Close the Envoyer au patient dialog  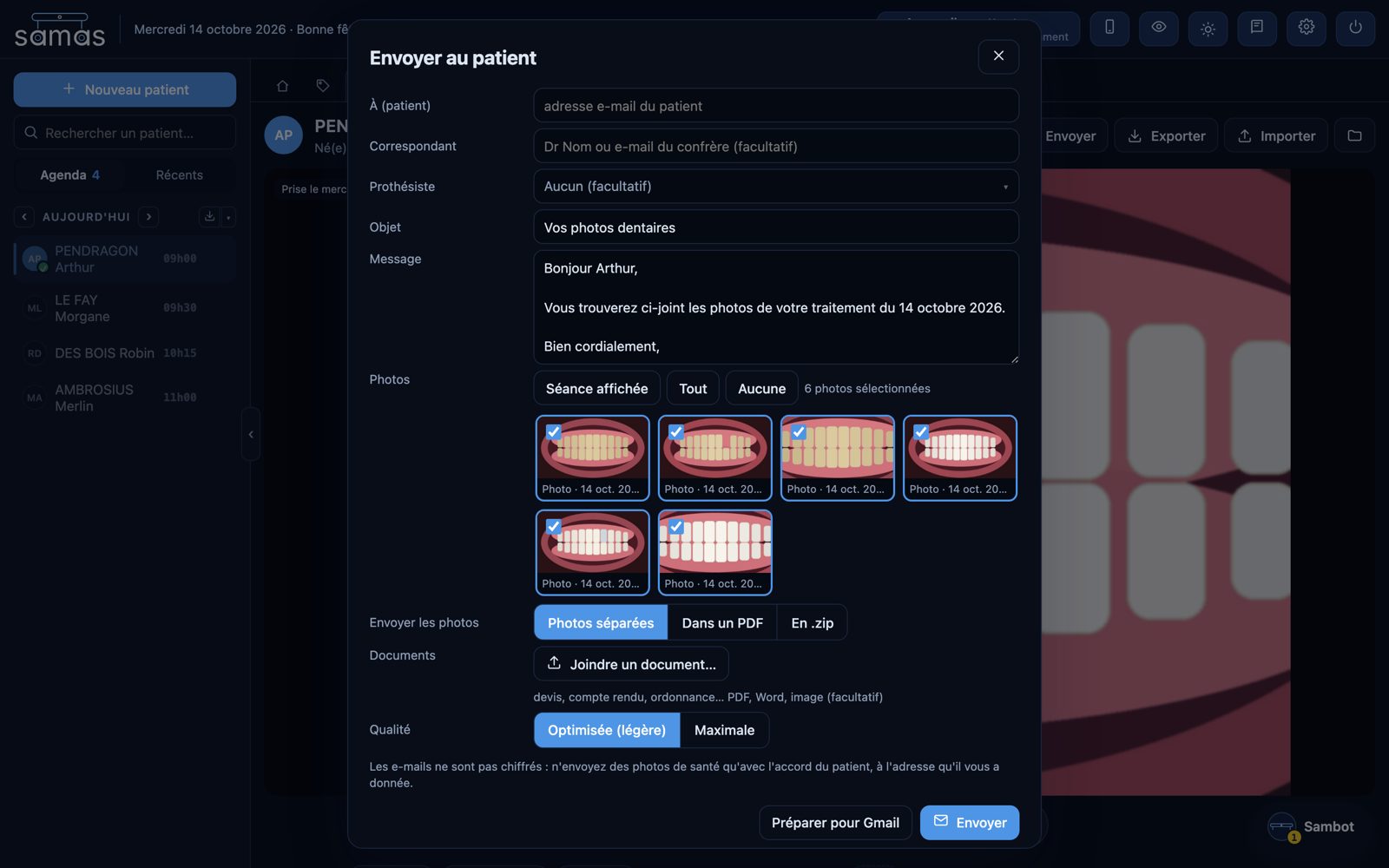[998, 56]
